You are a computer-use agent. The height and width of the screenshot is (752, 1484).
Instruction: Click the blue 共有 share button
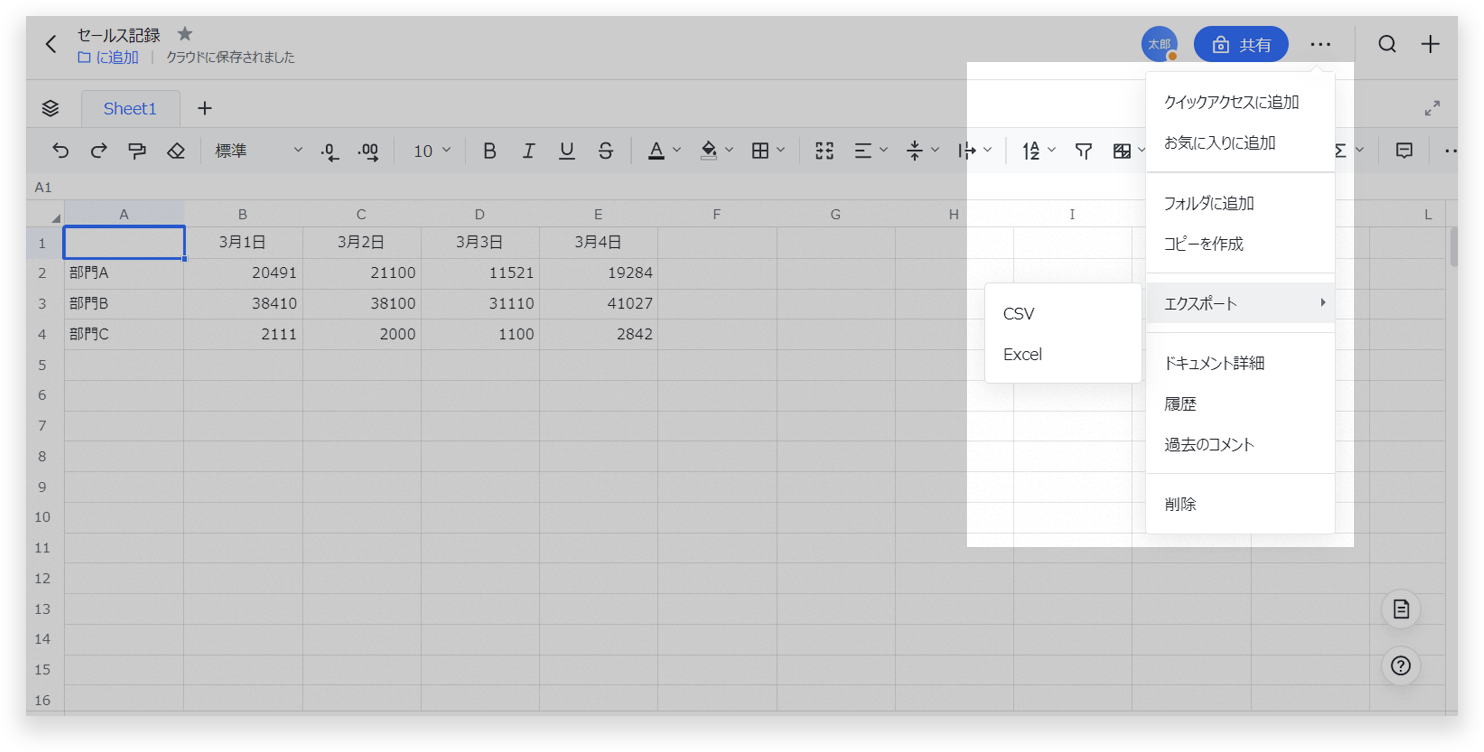coord(1241,45)
